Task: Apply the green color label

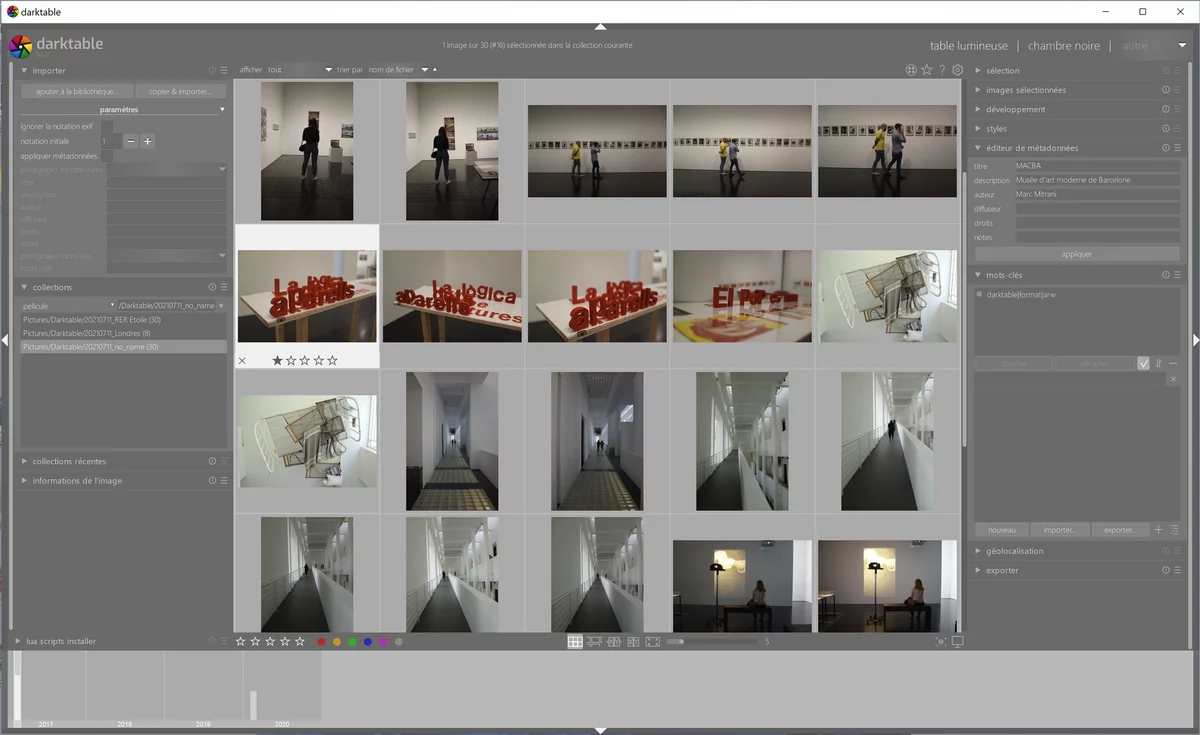Action: [x=352, y=642]
